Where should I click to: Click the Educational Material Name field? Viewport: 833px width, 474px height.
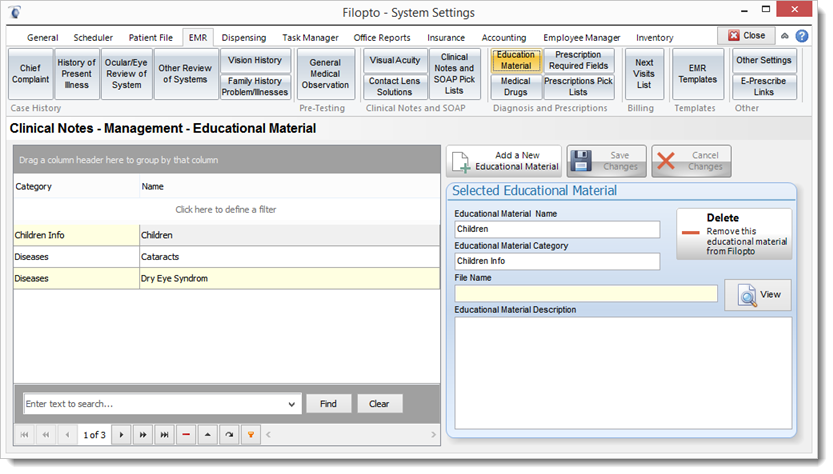click(557, 230)
